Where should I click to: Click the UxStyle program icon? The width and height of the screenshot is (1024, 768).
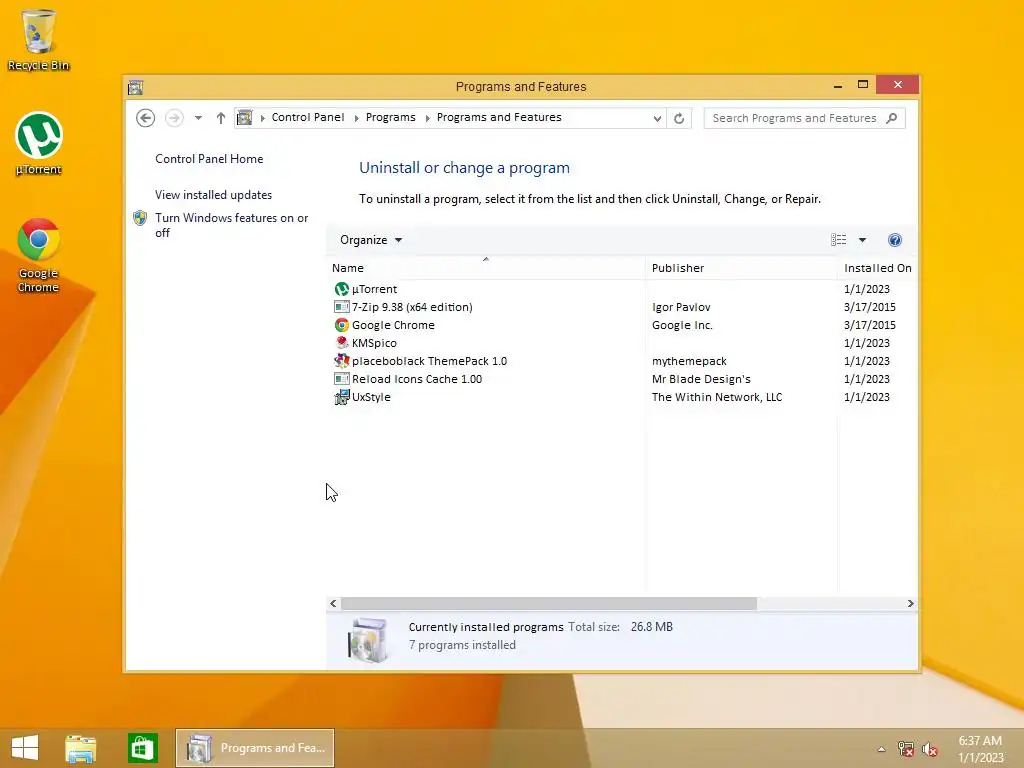click(x=342, y=397)
